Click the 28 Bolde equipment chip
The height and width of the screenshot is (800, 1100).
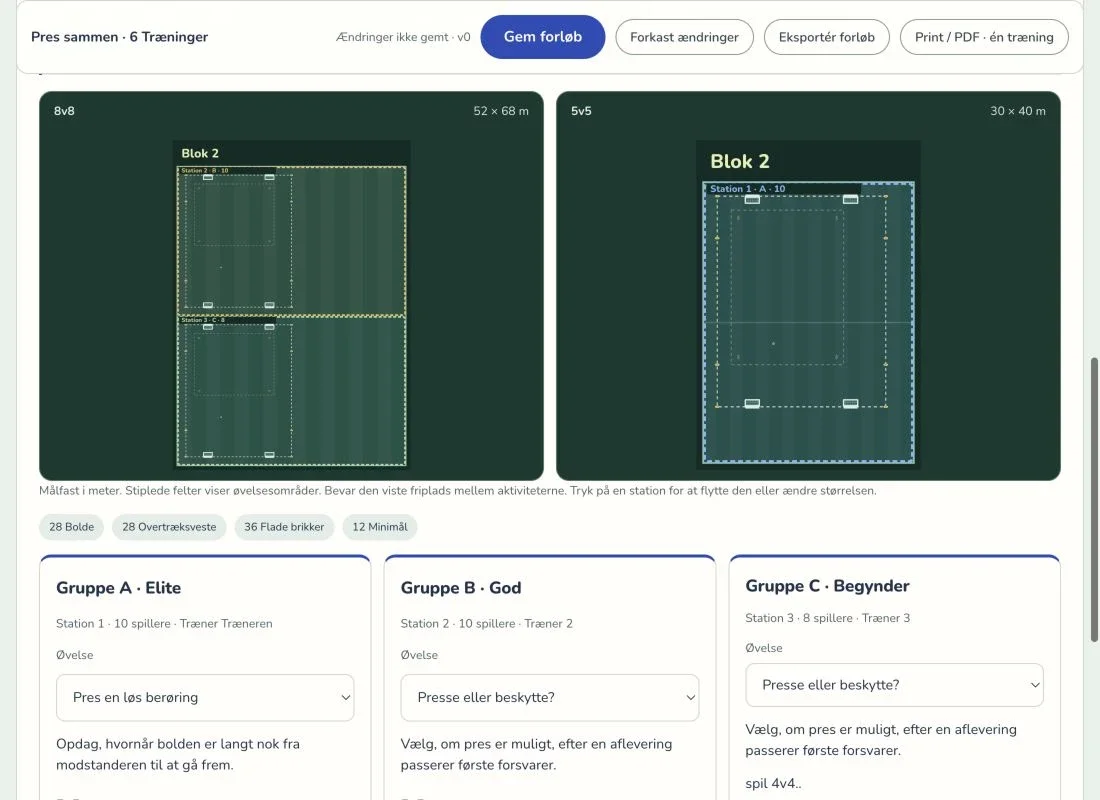(x=72, y=527)
